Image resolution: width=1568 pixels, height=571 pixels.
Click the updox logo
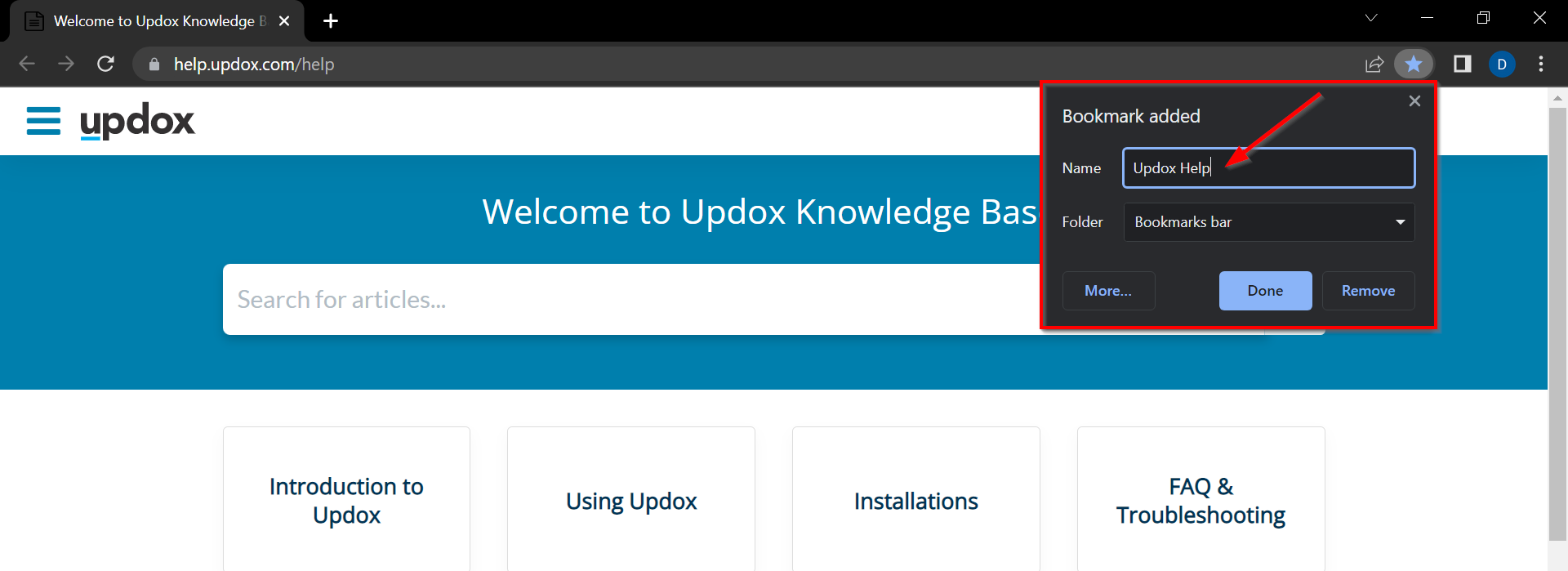(x=137, y=121)
